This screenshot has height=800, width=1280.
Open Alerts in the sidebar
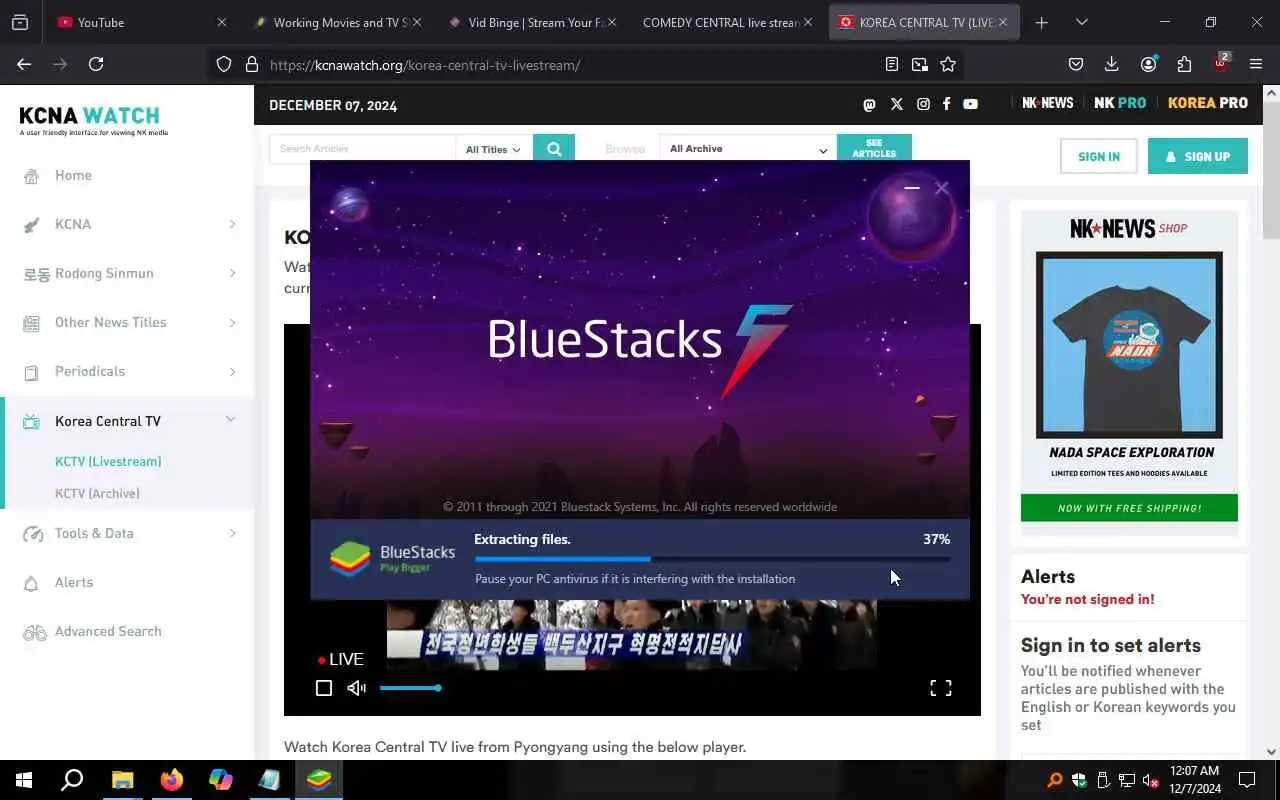[74, 582]
